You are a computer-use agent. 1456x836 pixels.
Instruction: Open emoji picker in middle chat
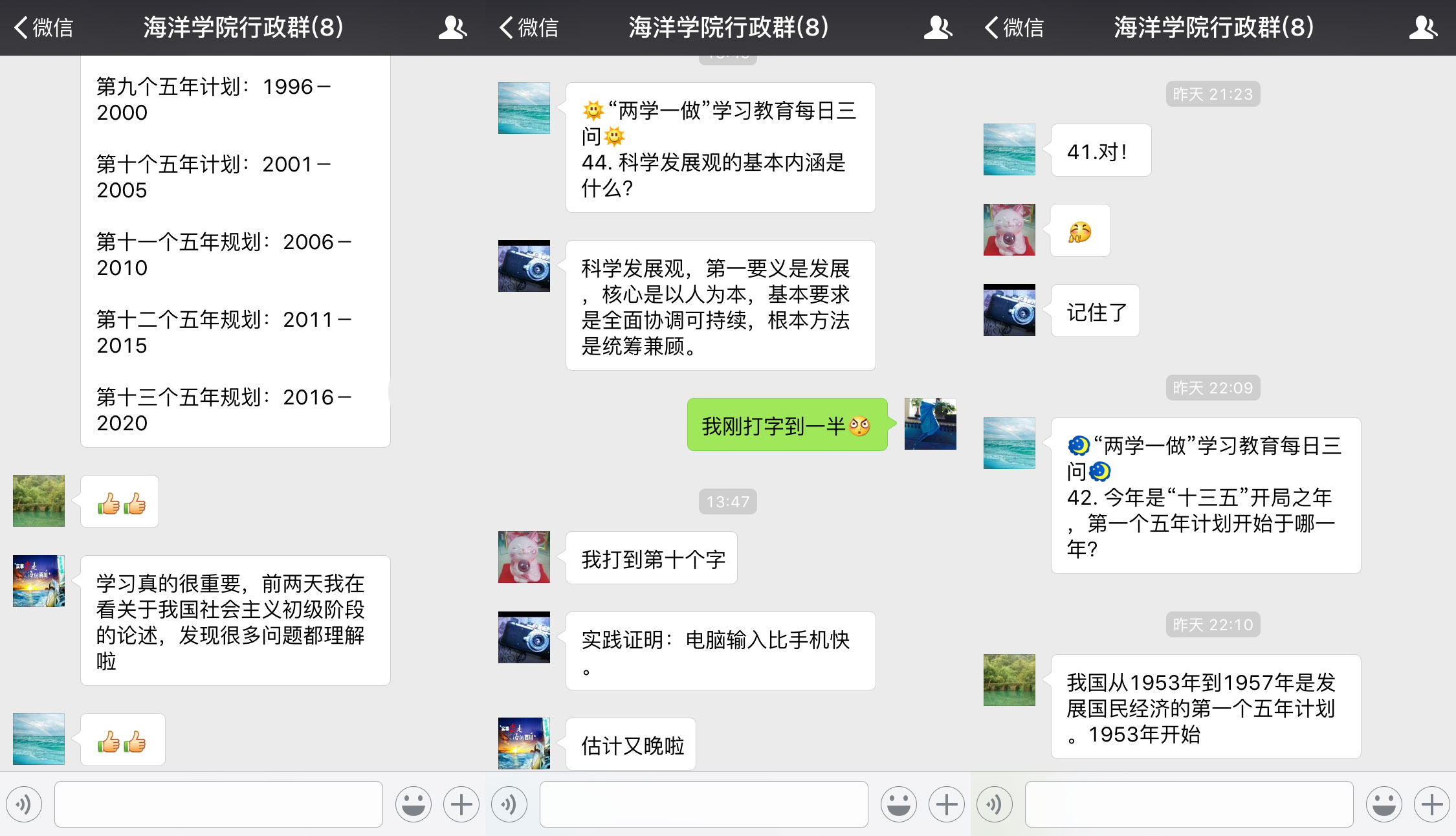click(898, 804)
